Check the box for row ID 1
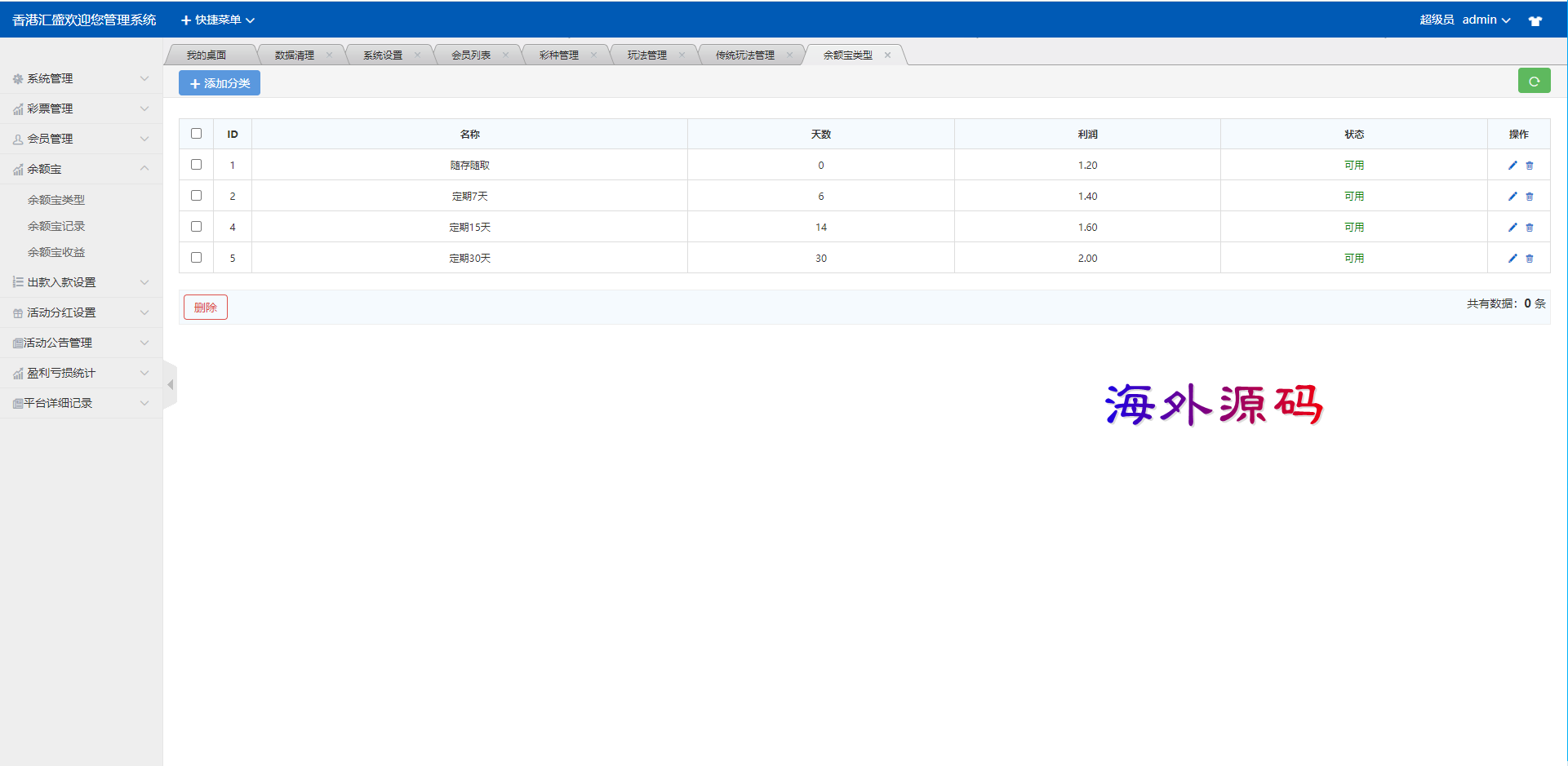Viewport: 1568px width, 766px height. coord(196,165)
